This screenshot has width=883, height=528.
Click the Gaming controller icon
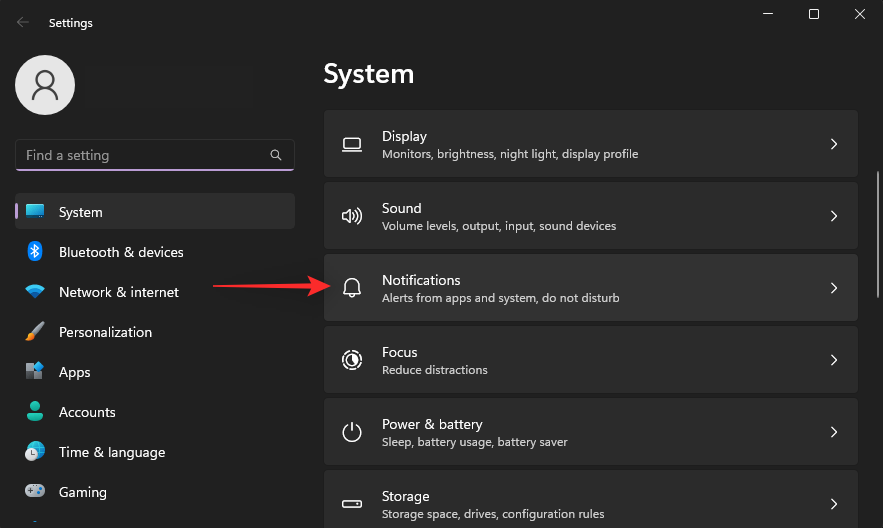(35, 492)
